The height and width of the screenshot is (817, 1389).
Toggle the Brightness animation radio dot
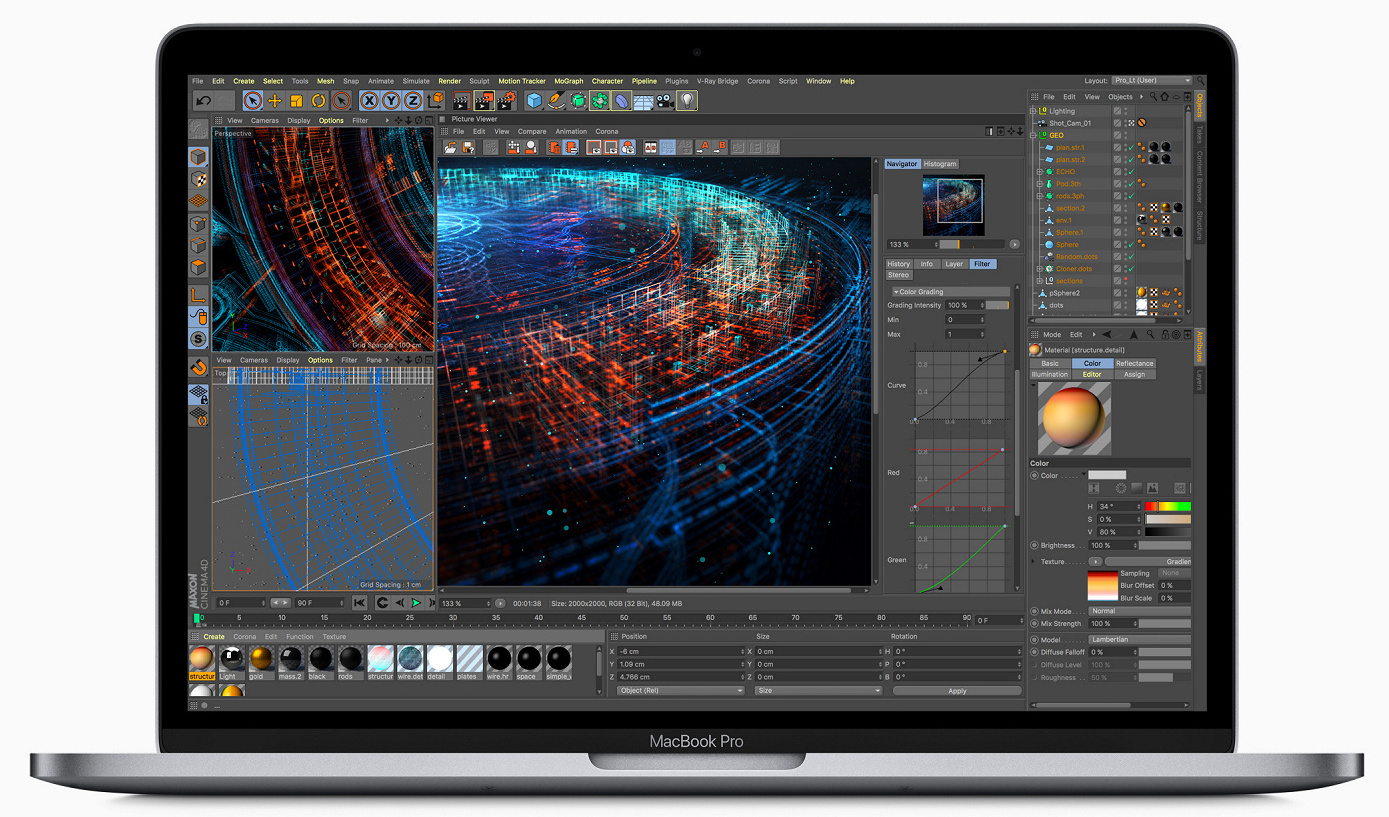(1034, 546)
